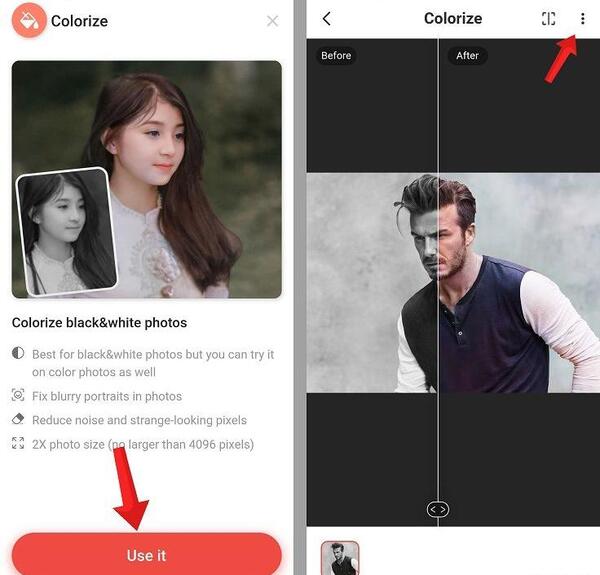
Task: Click the half-circle black&white feature icon
Action: (x=18, y=353)
